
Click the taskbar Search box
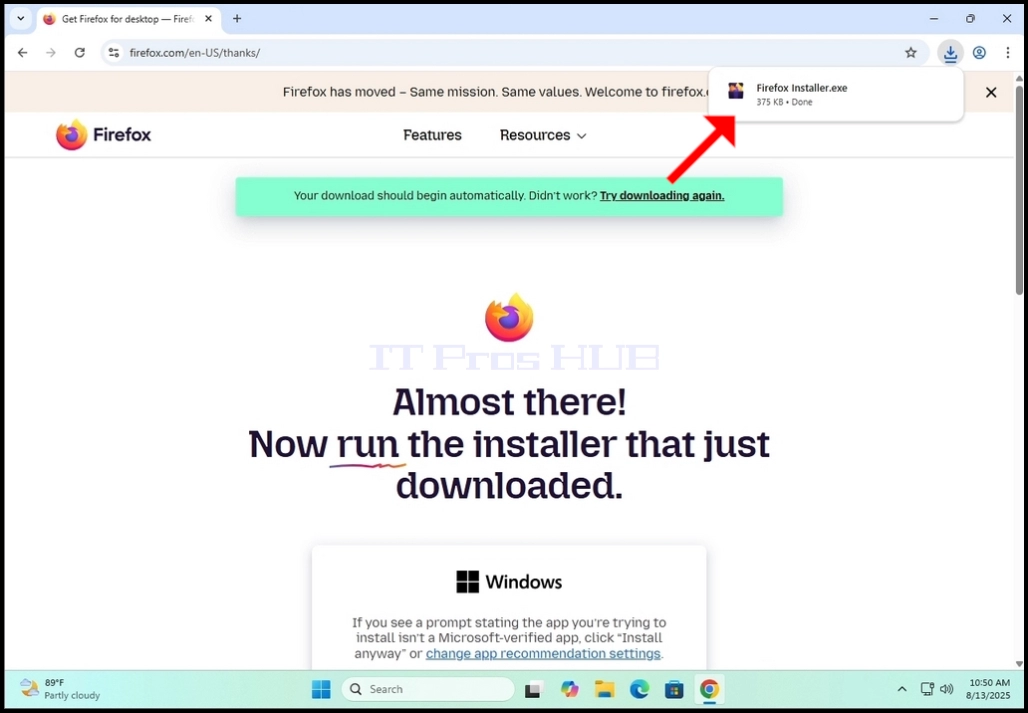click(427, 689)
